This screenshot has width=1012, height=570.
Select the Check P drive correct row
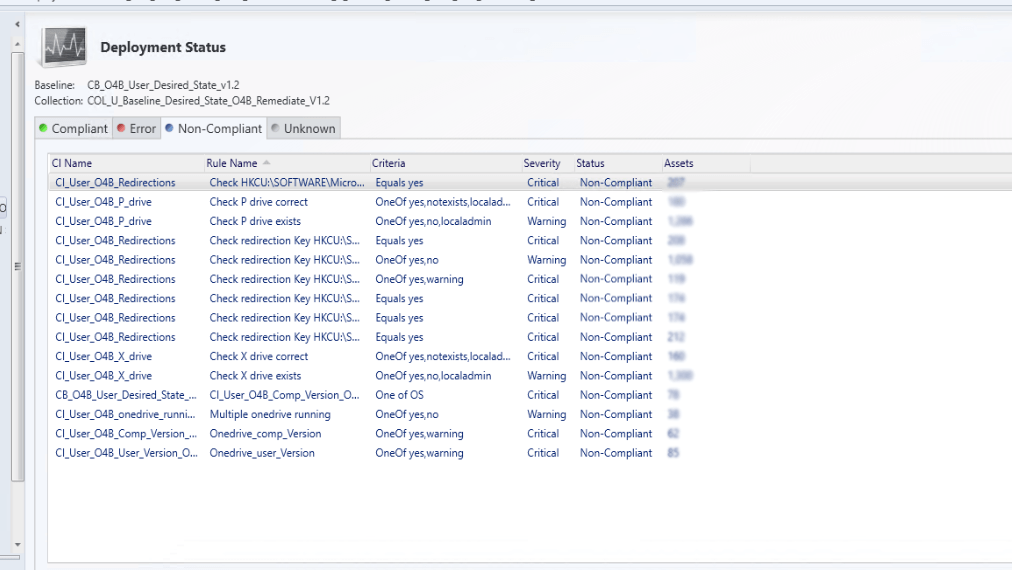tap(258, 202)
